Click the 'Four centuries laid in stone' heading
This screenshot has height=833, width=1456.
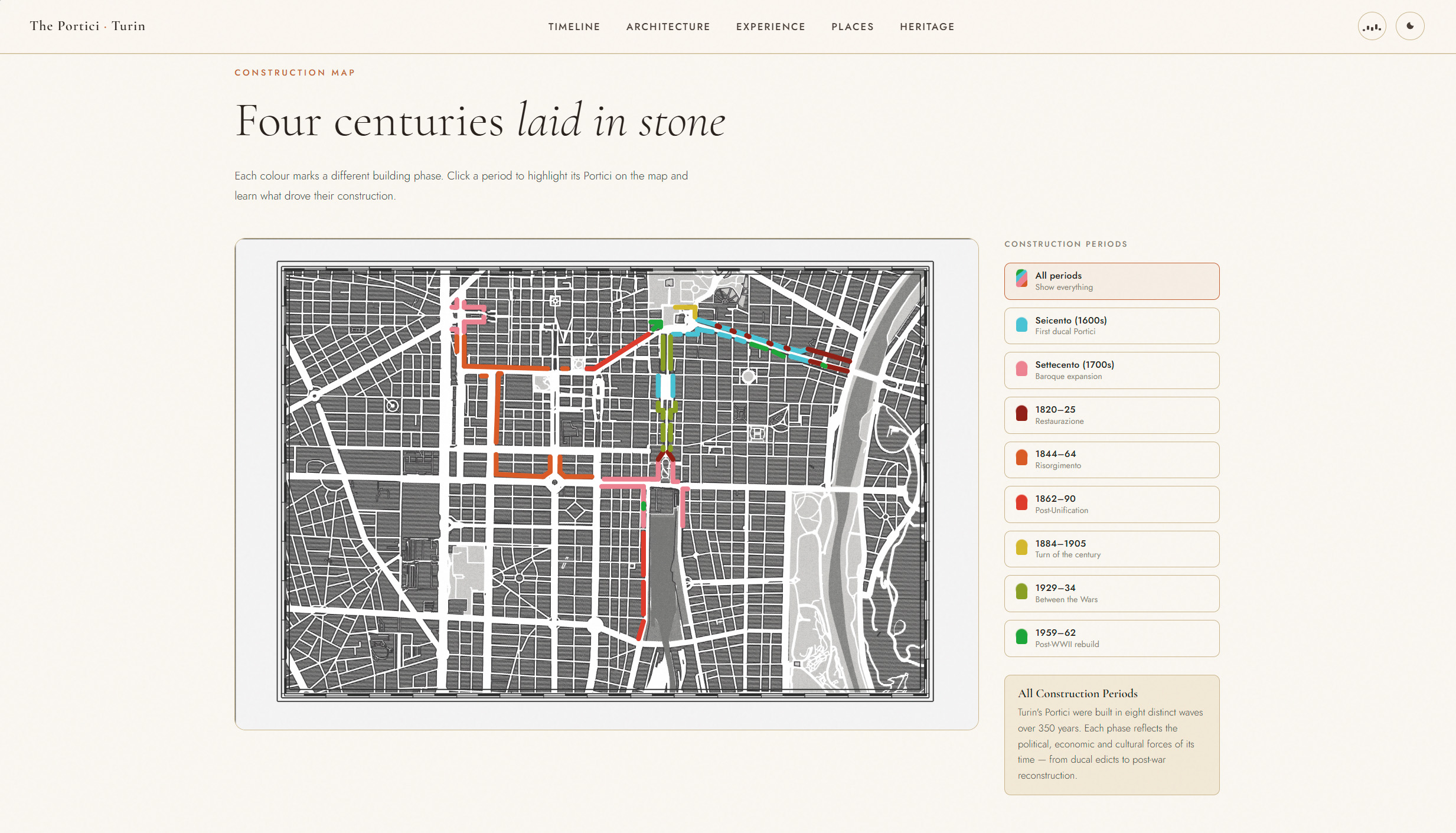pyautogui.click(x=480, y=121)
